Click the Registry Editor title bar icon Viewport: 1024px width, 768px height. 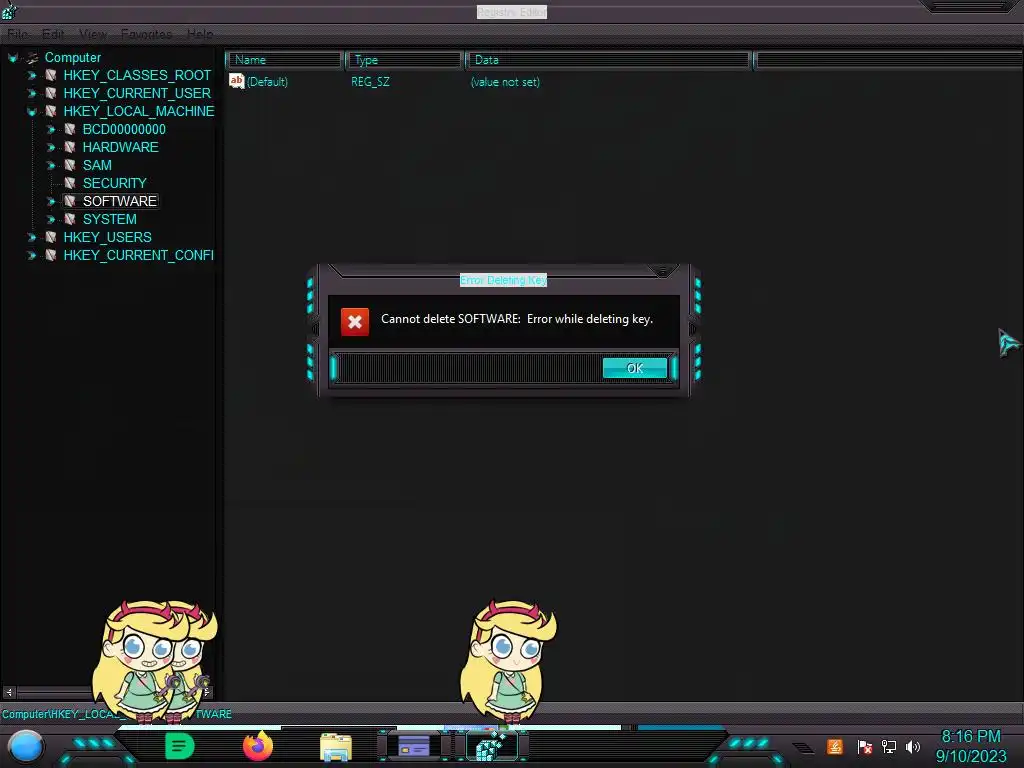tap(9, 10)
